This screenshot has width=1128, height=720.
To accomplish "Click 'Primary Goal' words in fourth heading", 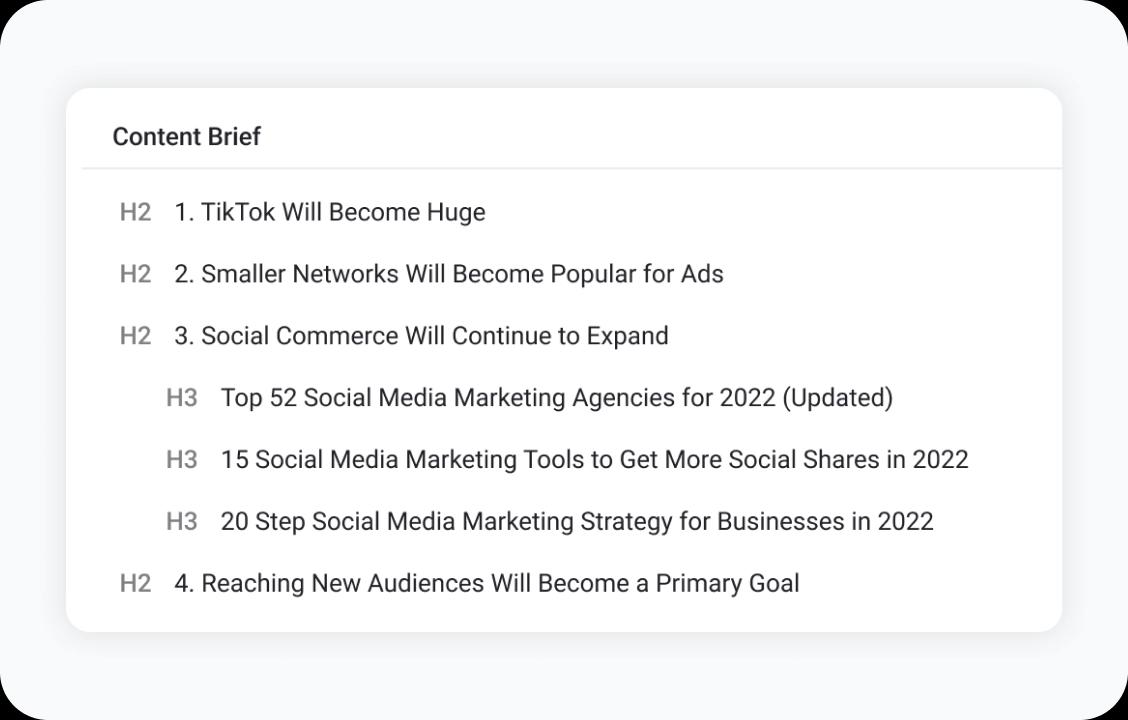I will click(727, 584).
